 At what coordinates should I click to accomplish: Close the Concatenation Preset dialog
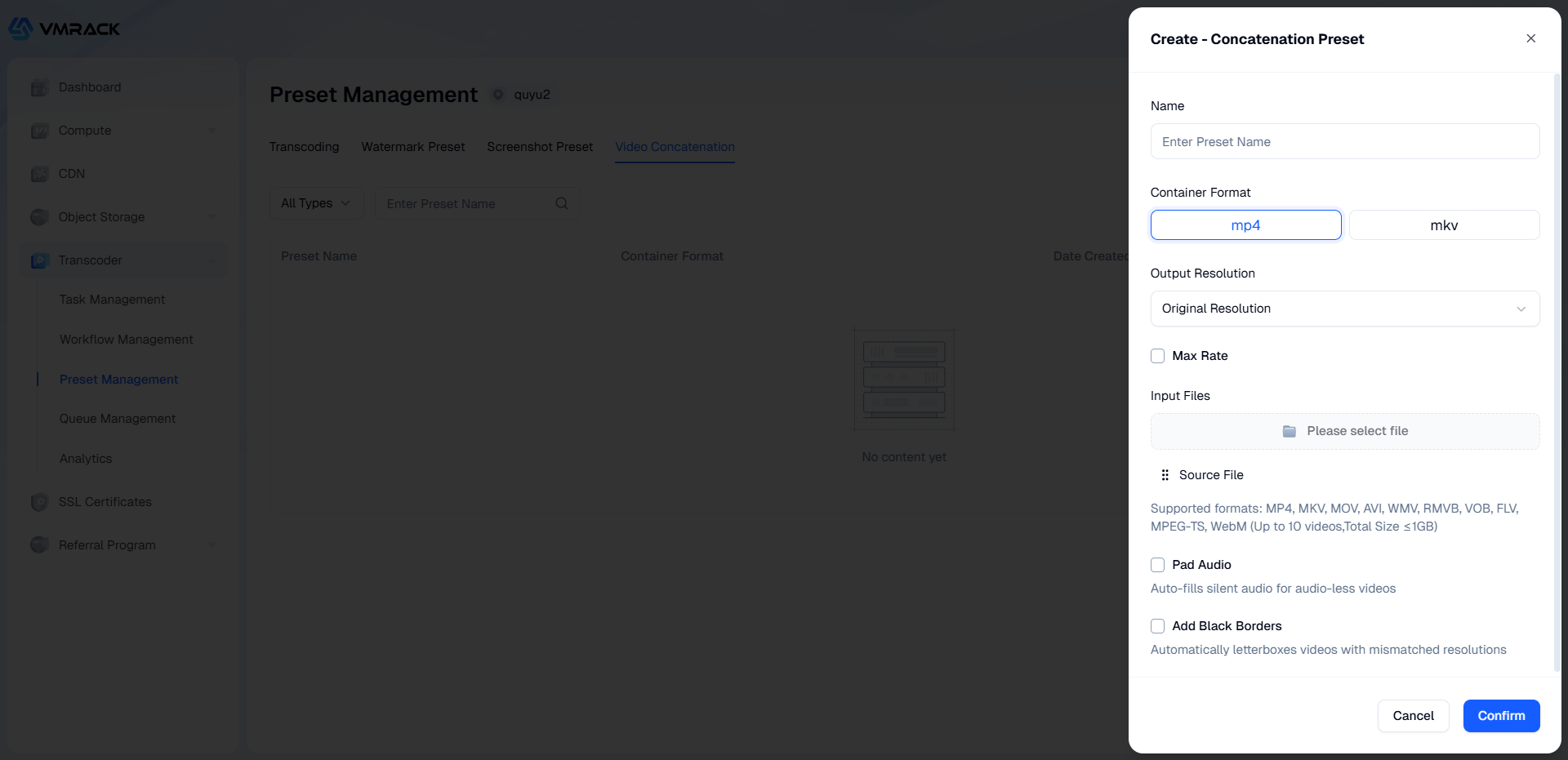(x=1531, y=38)
